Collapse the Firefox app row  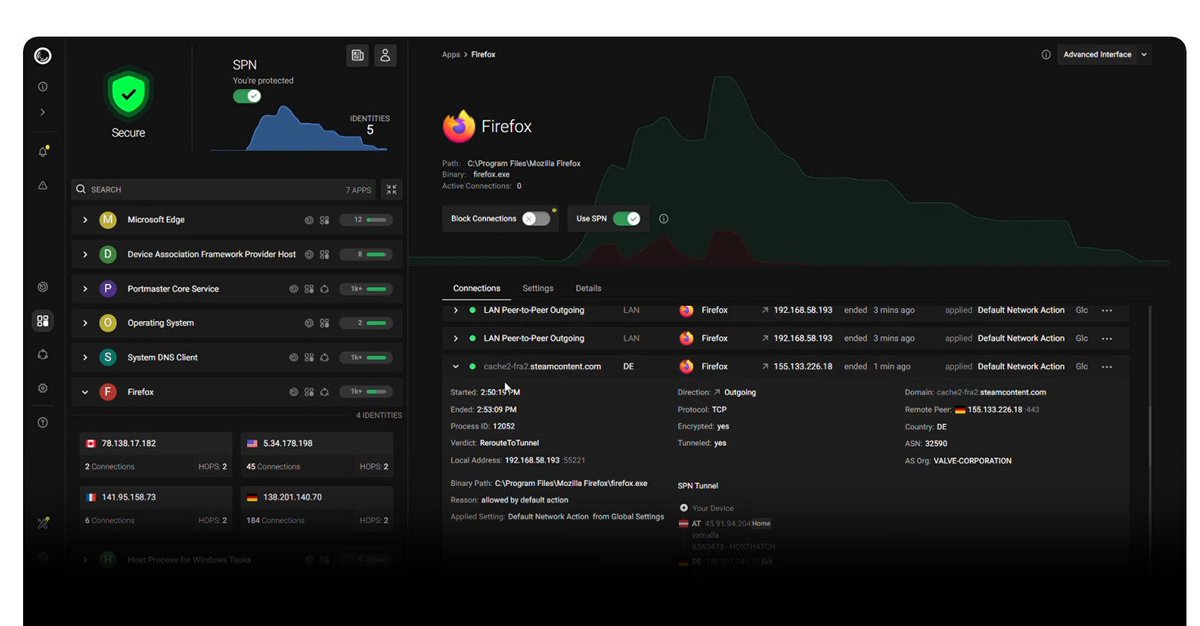85,392
